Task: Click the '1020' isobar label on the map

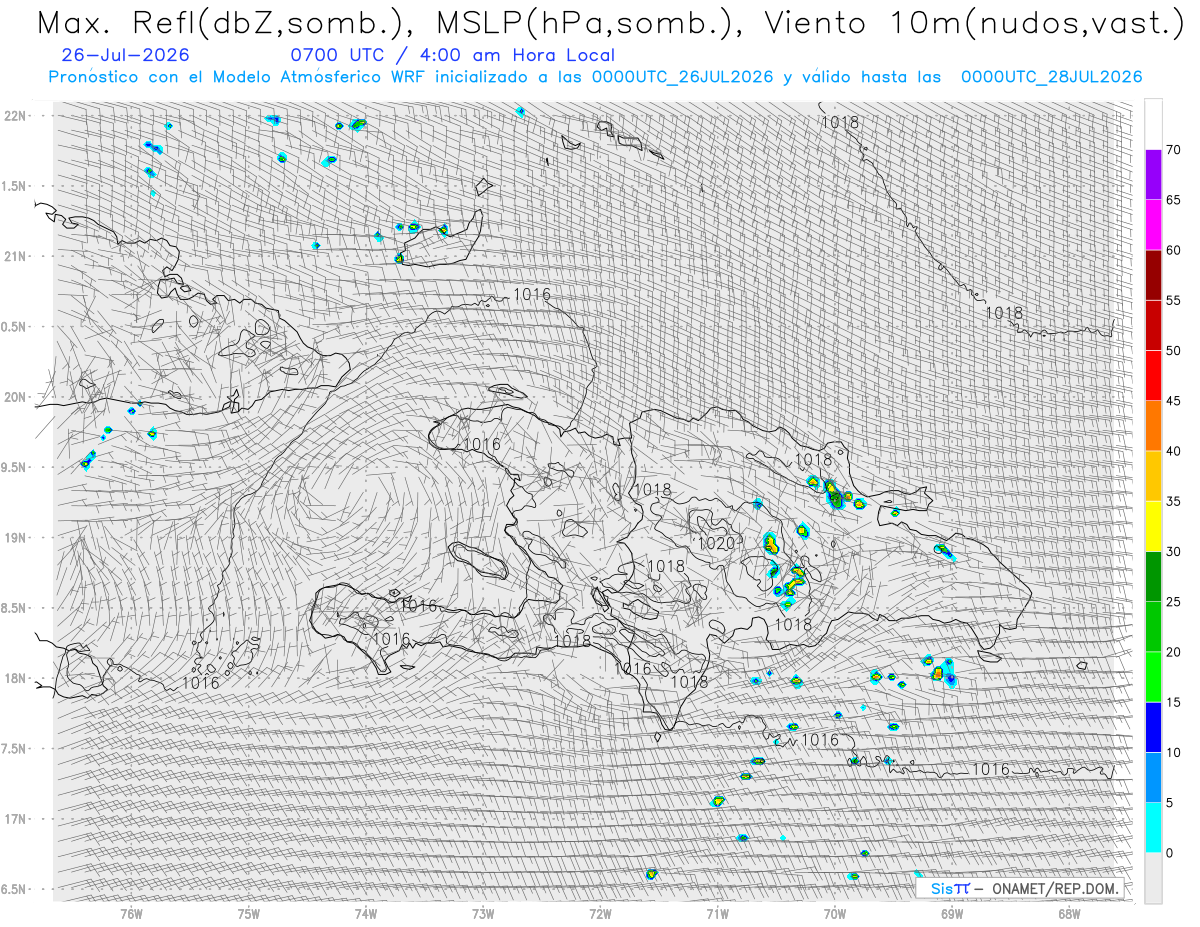Action: [x=716, y=544]
